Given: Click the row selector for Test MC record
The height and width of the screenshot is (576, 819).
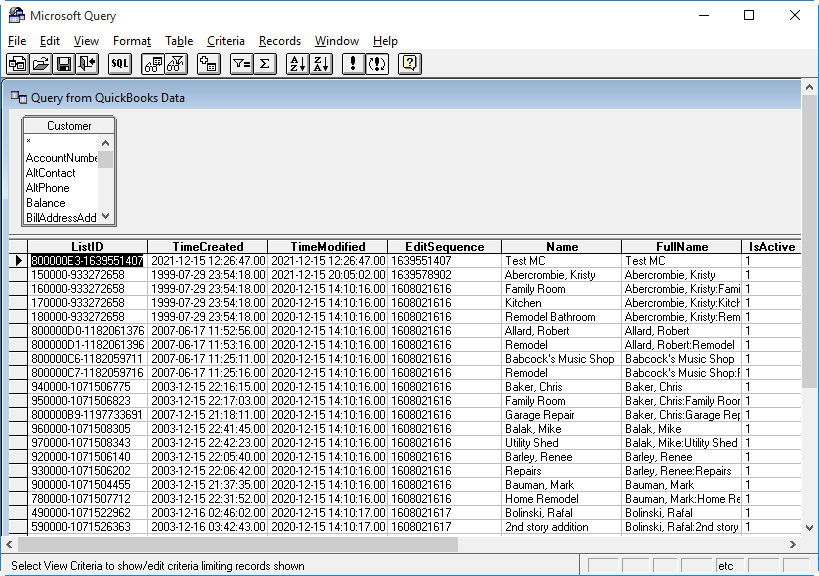Looking at the screenshot, I should click(x=18, y=261).
